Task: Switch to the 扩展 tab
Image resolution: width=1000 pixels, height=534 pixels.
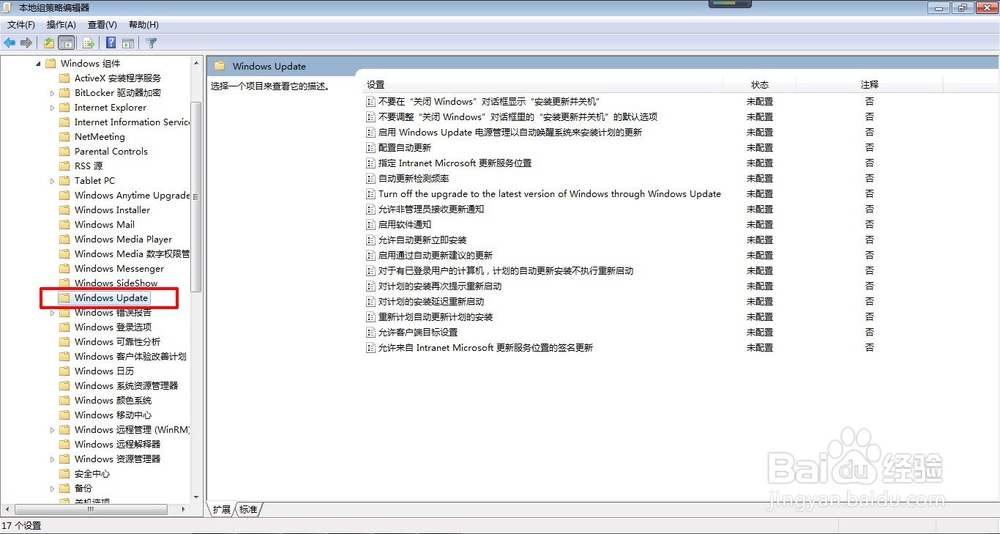Action: click(221, 509)
